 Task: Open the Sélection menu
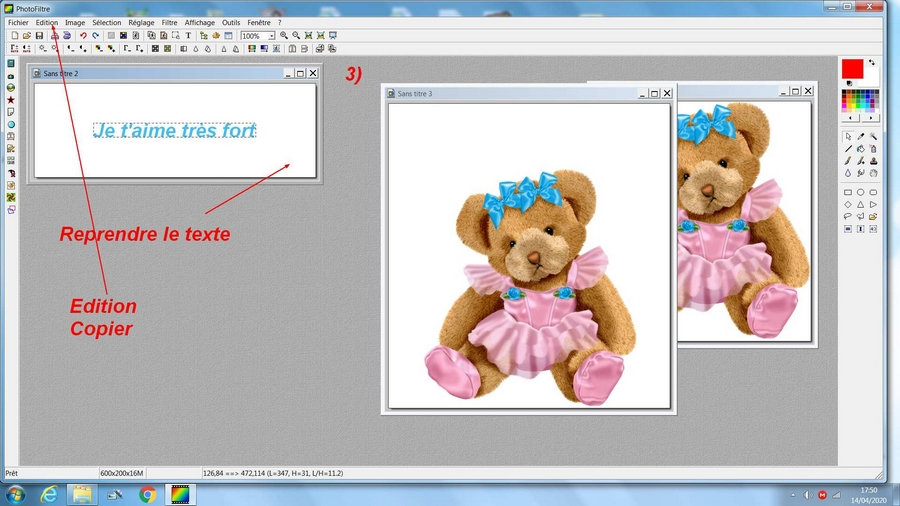coord(106,22)
